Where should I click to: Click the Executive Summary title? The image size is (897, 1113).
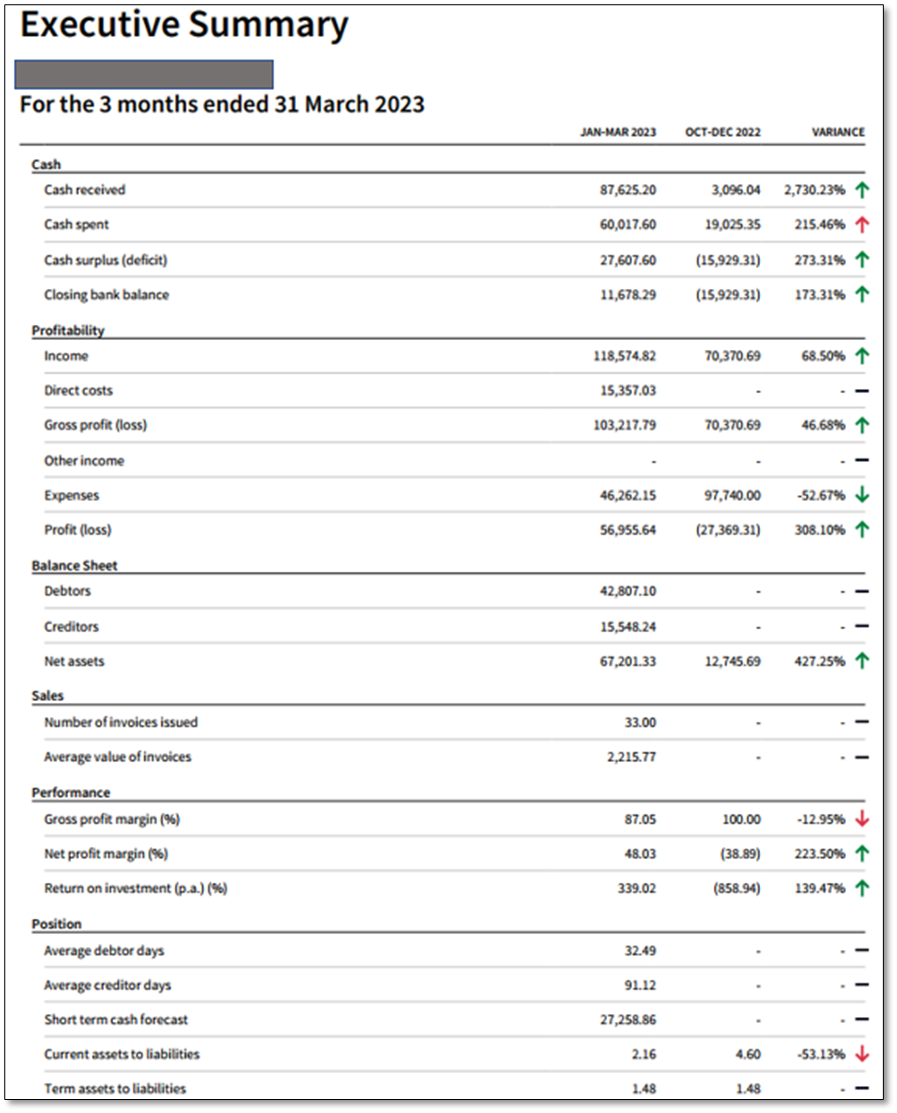click(184, 26)
